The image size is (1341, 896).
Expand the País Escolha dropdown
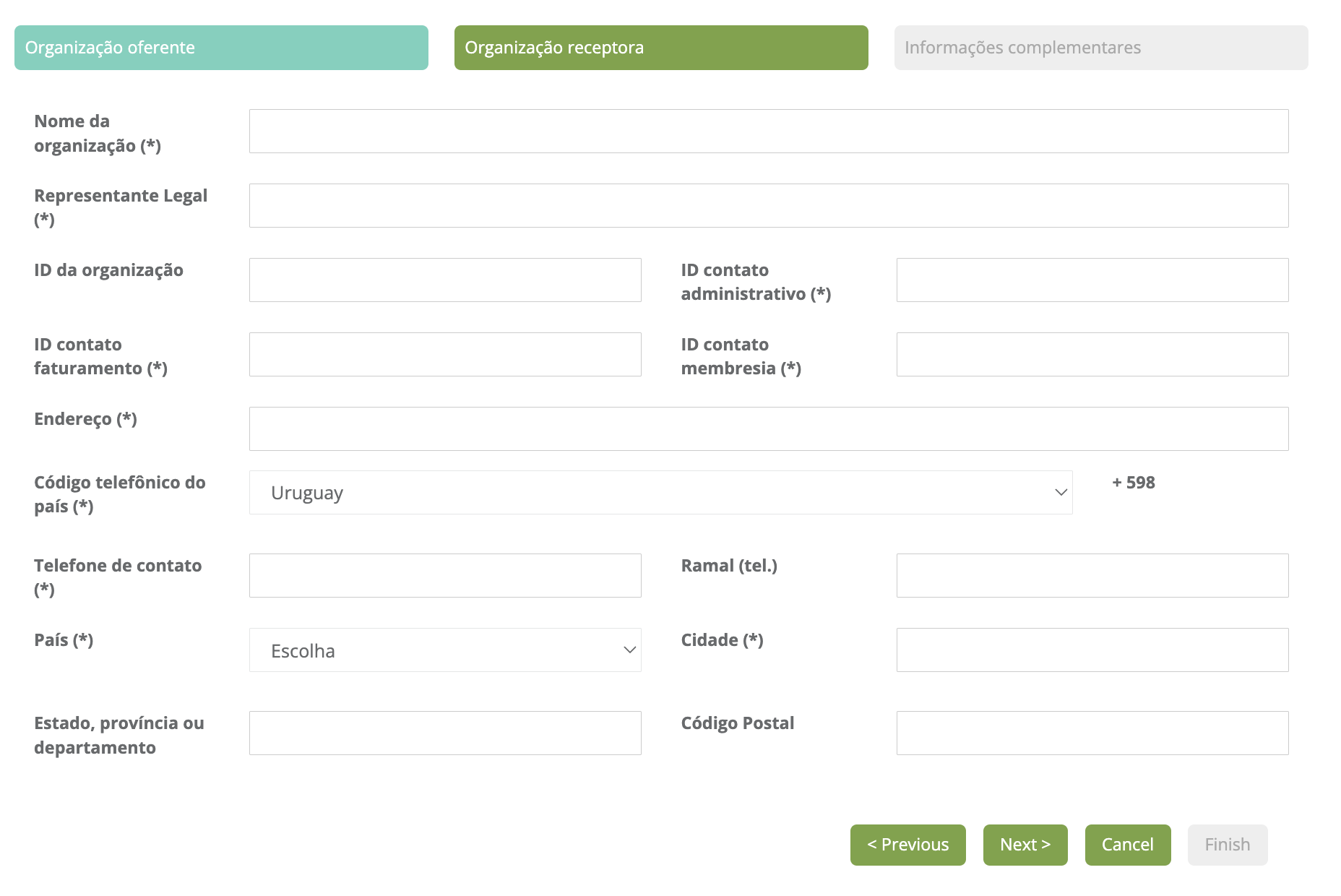[445, 650]
